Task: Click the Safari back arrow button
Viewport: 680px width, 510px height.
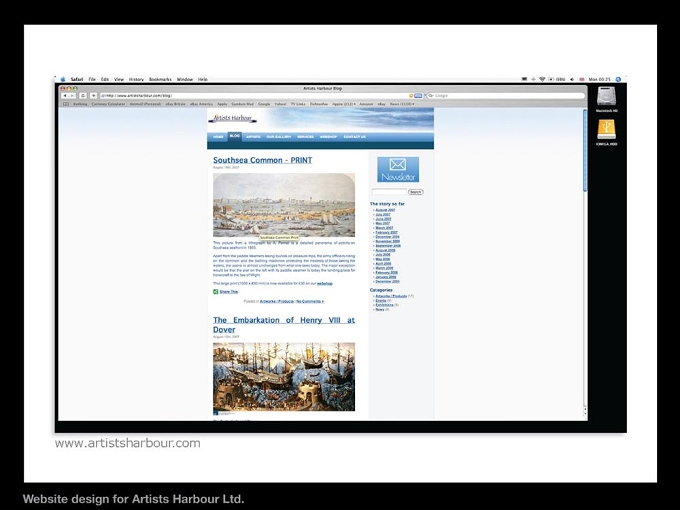Action: pos(65,95)
